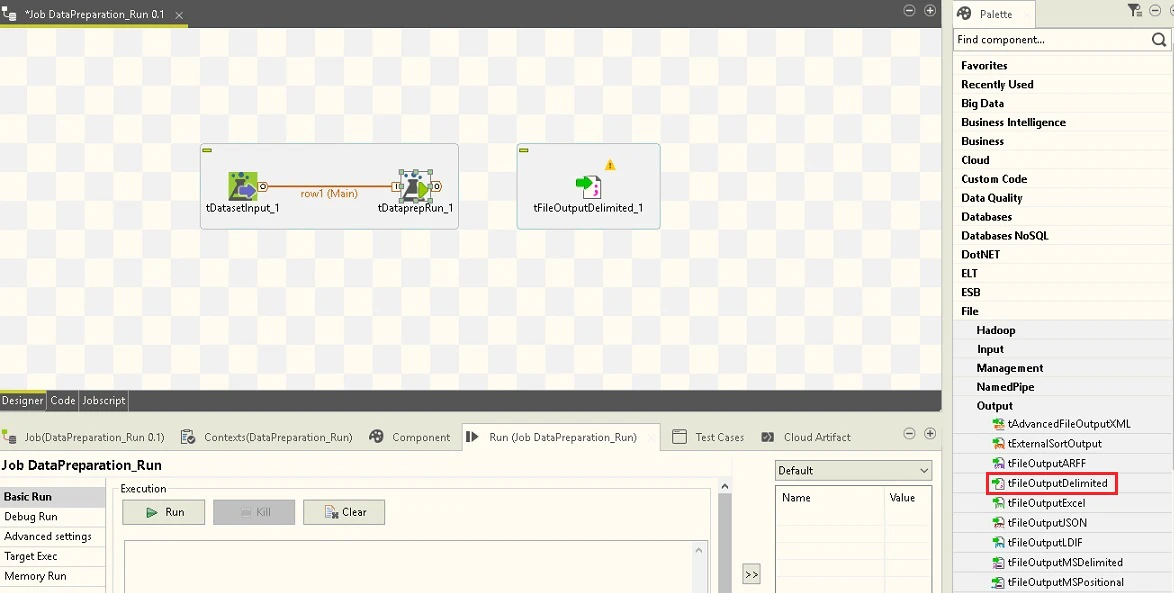
Task: Collapse the Output palette subfolder
Action: click(994, 406)
